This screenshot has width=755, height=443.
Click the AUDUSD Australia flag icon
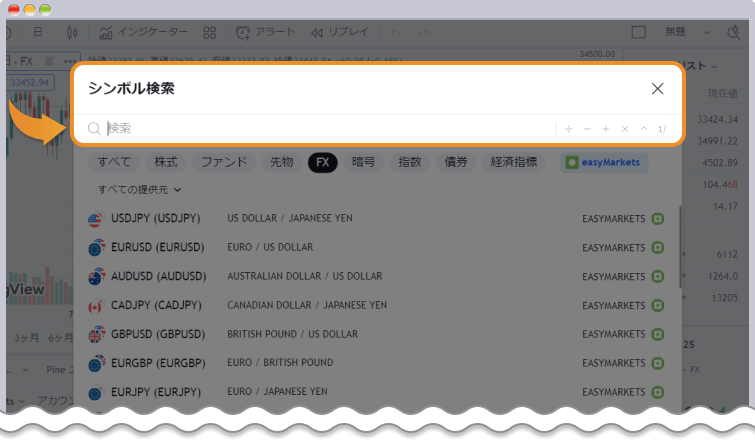(x=96, y=277)
